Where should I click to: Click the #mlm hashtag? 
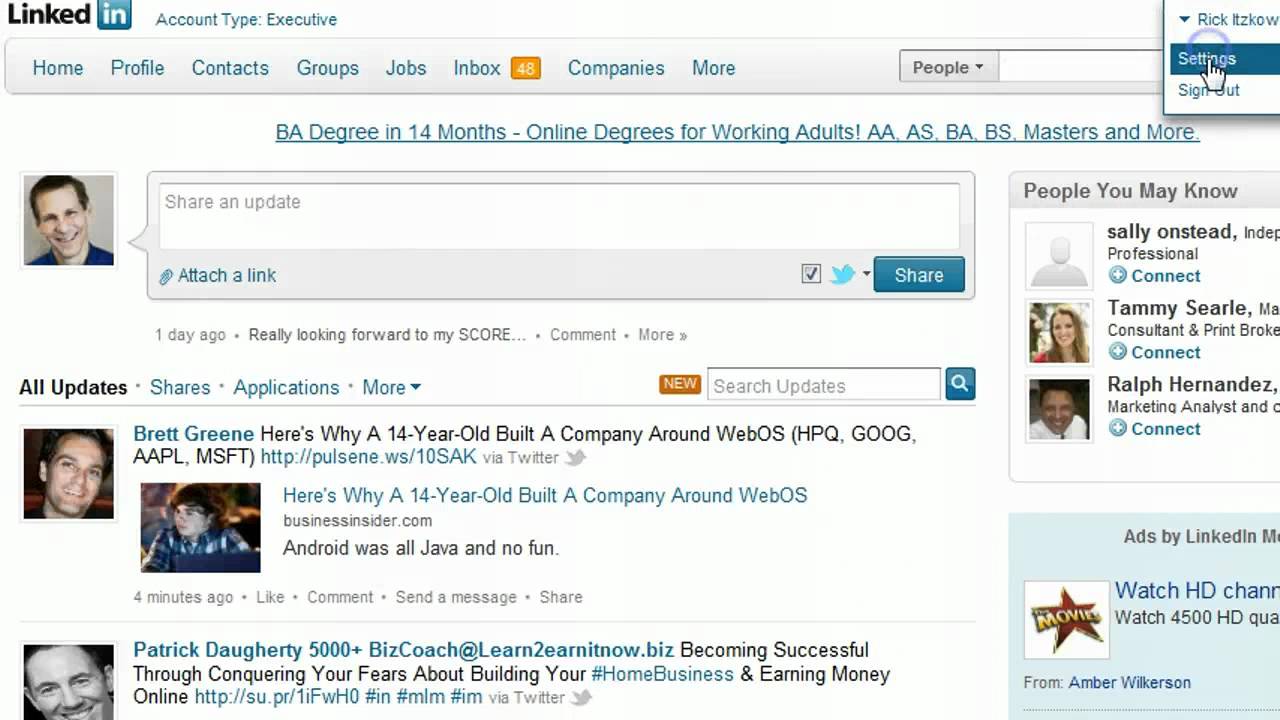tap(422, 697)
